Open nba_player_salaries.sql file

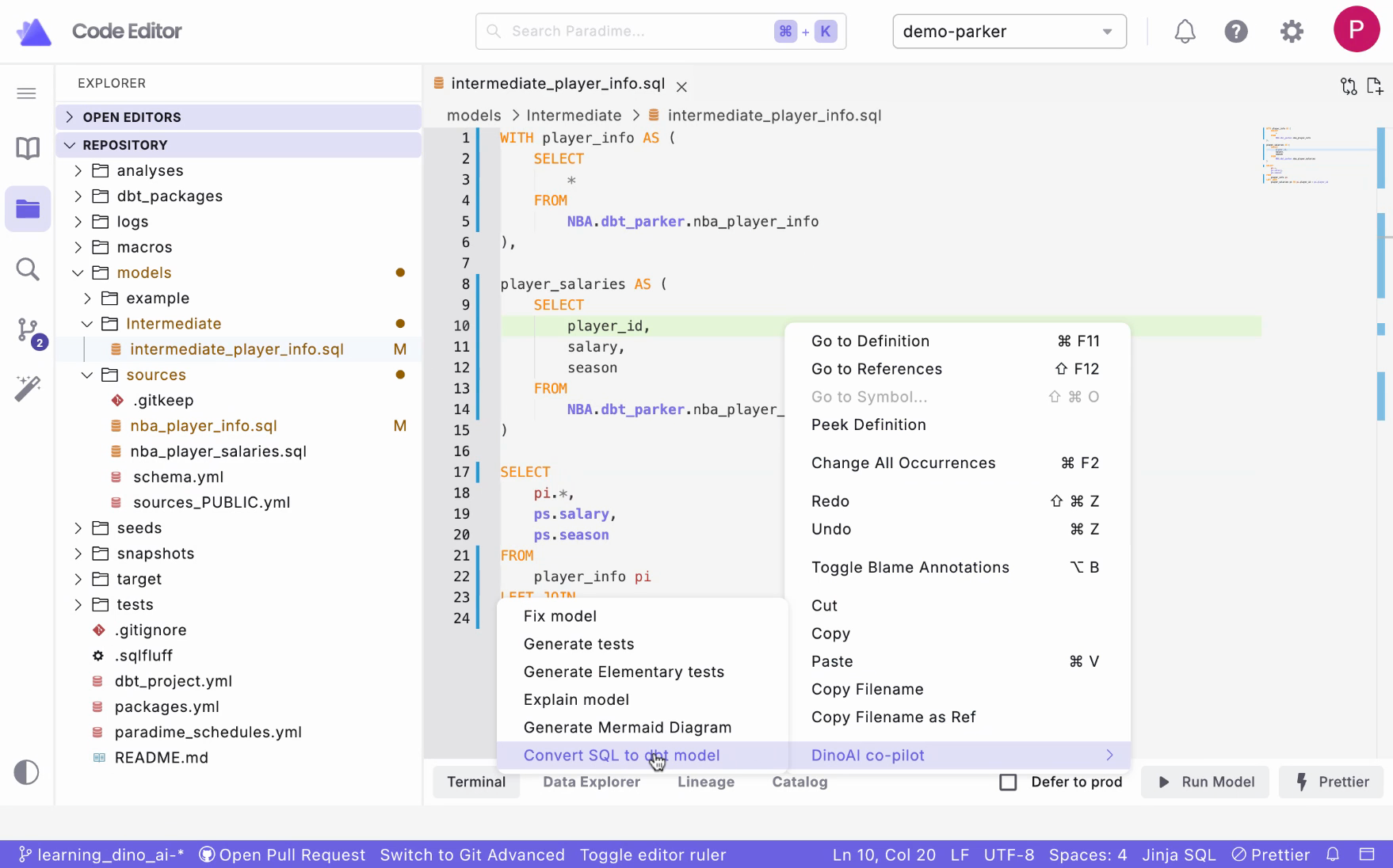[x=218, y=451]
